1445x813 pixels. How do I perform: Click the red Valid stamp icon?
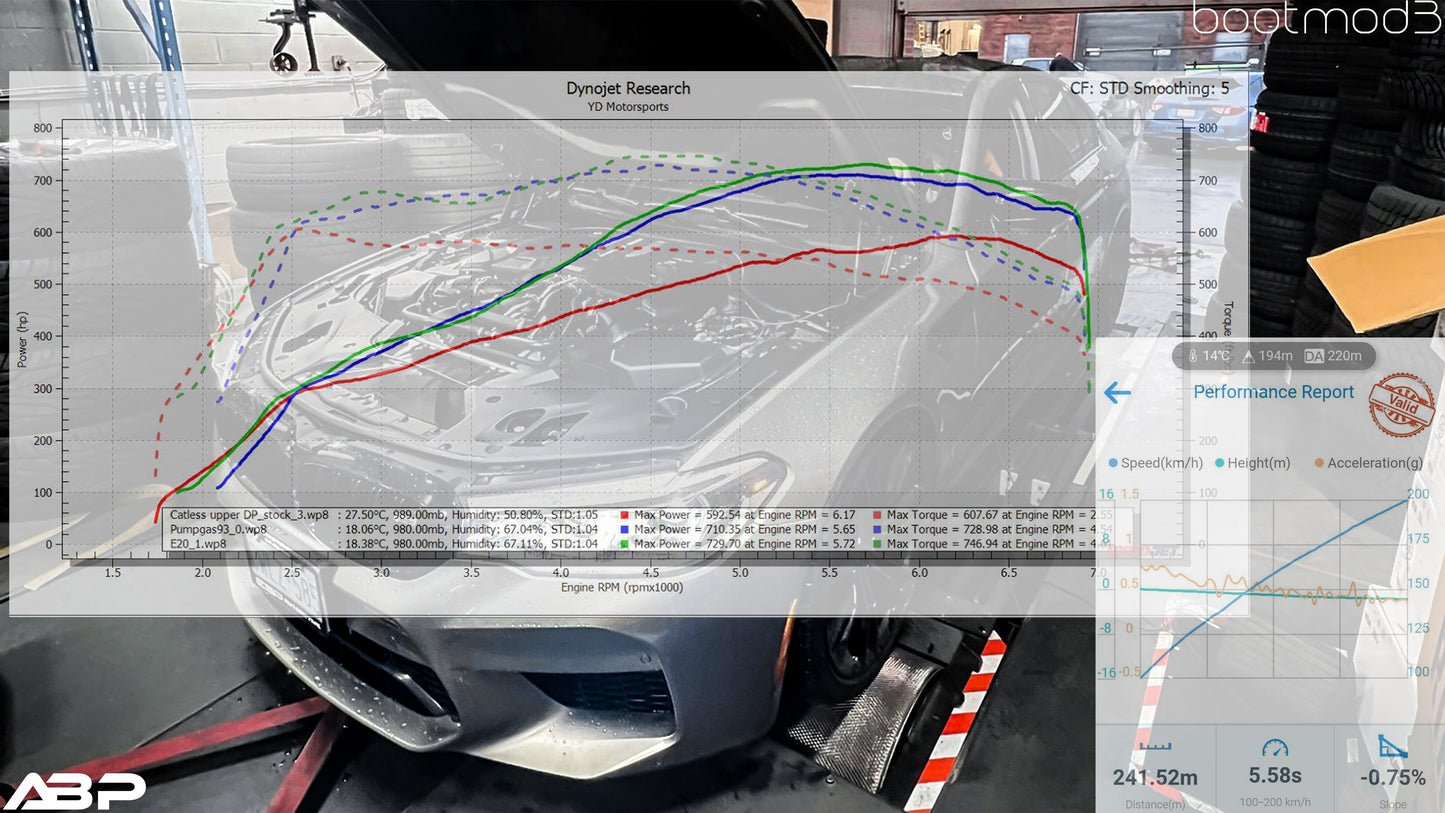click(1400, 405)
